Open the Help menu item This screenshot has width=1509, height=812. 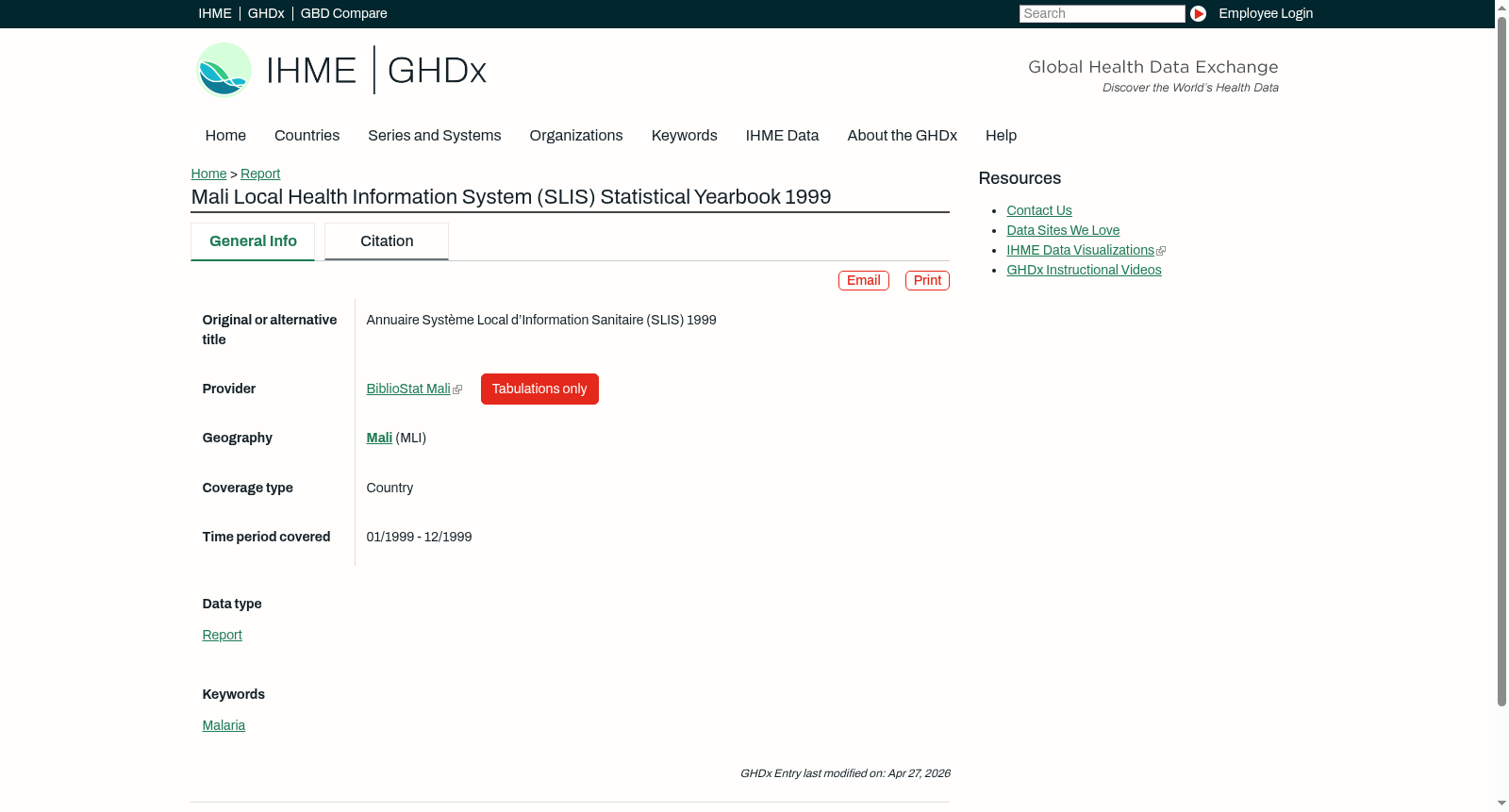(x=1002, y=136)
